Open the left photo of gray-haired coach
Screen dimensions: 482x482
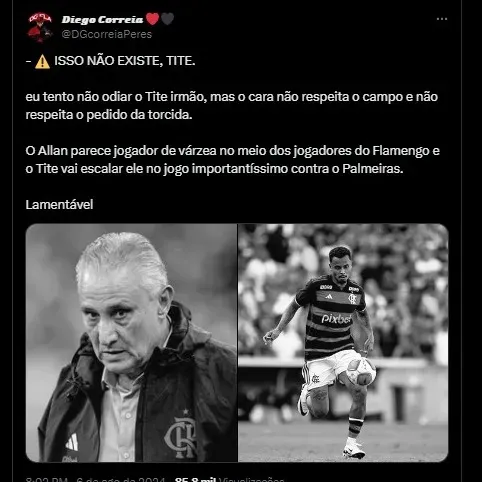click(131, 343)
